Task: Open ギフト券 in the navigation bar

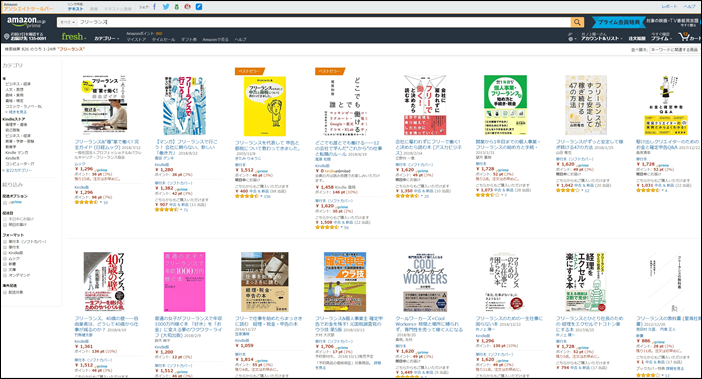Action: pos(189,39)
